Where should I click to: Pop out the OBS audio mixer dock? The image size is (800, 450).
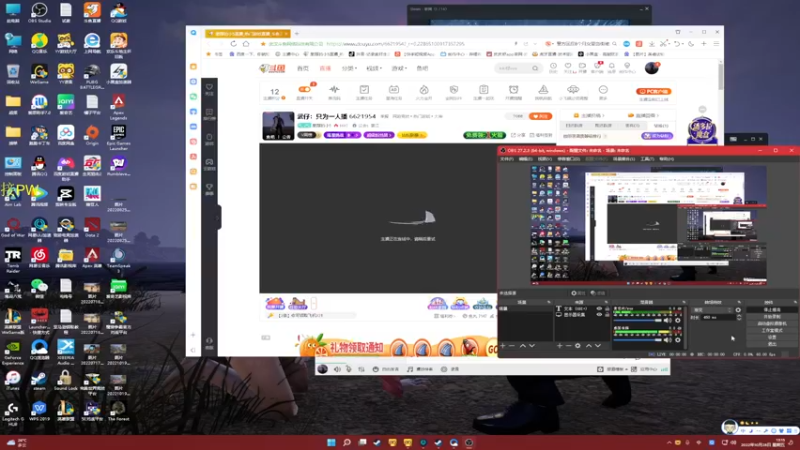point(684,302)
